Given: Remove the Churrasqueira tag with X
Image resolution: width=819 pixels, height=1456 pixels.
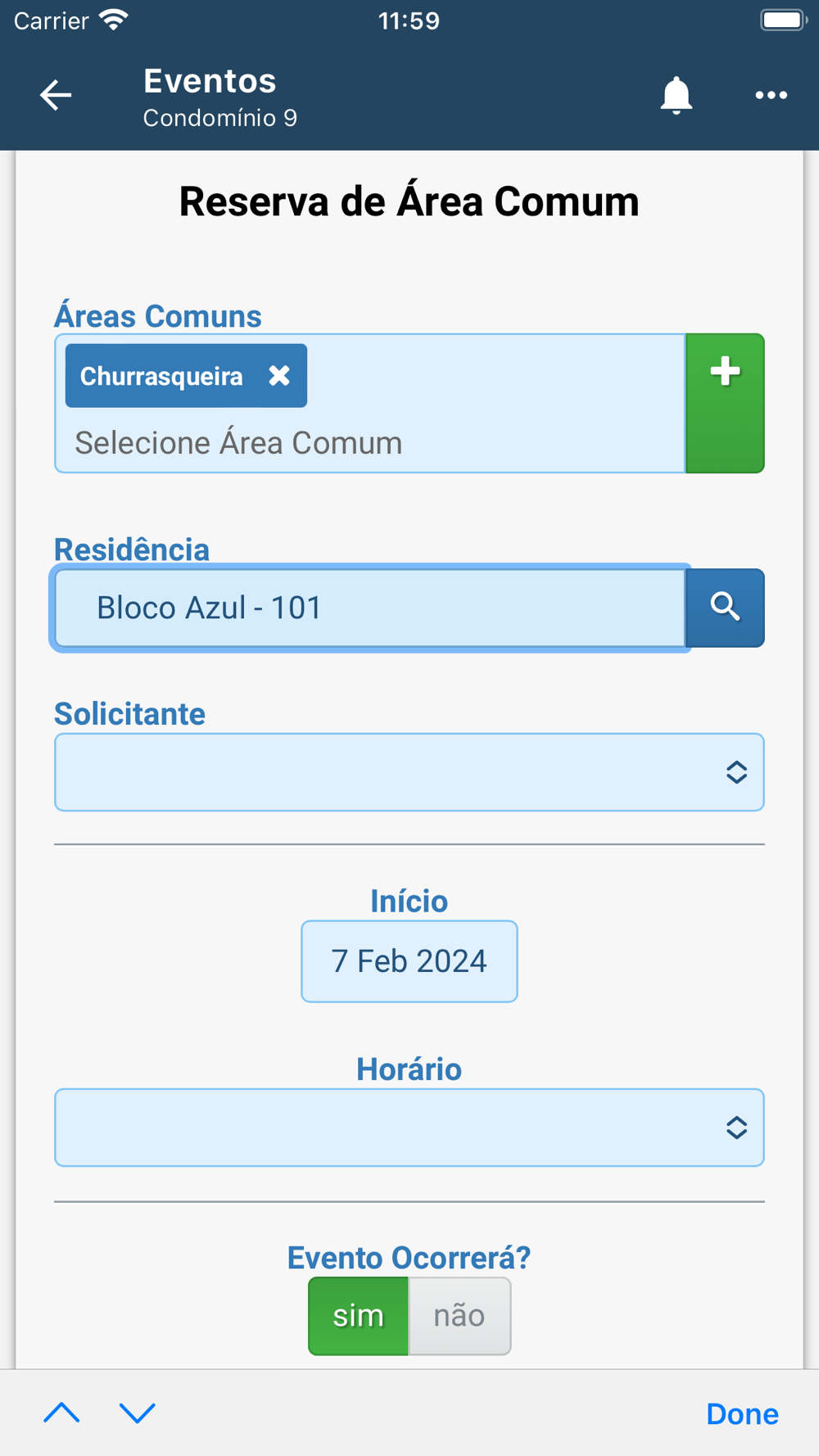Looking at the screenshot, I should tap(279, 376).
